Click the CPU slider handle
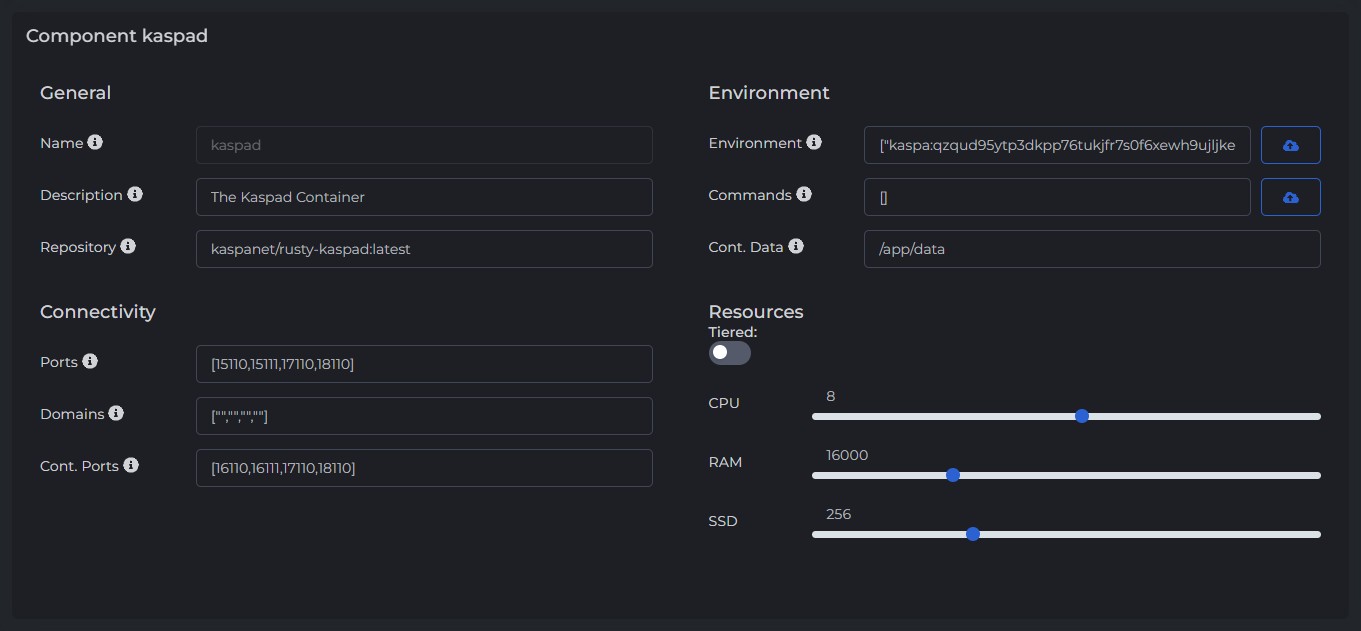 coord(1081,416)
